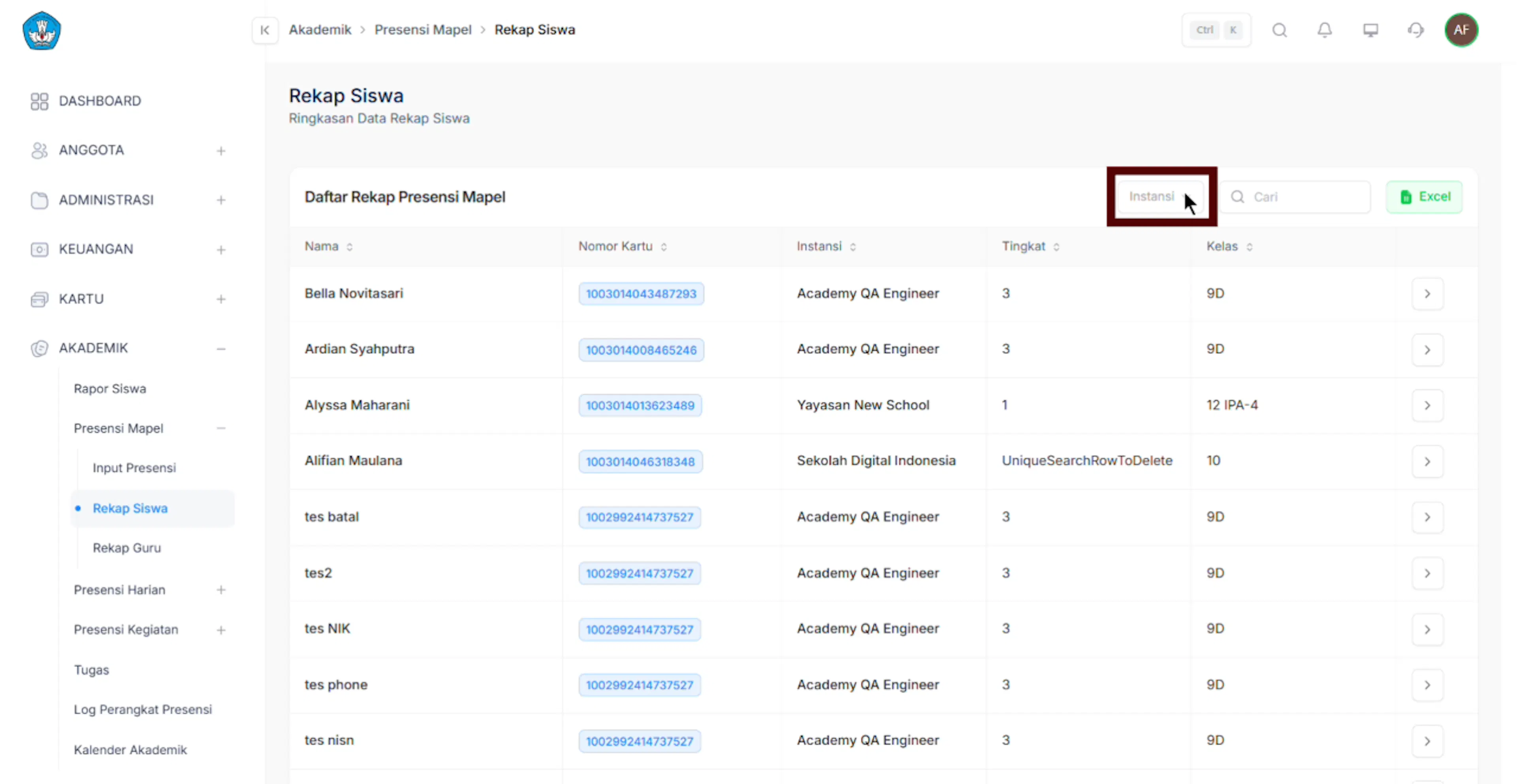Click Sekolah Digital Indonesia instansi cell

click(x=876, y=460)
